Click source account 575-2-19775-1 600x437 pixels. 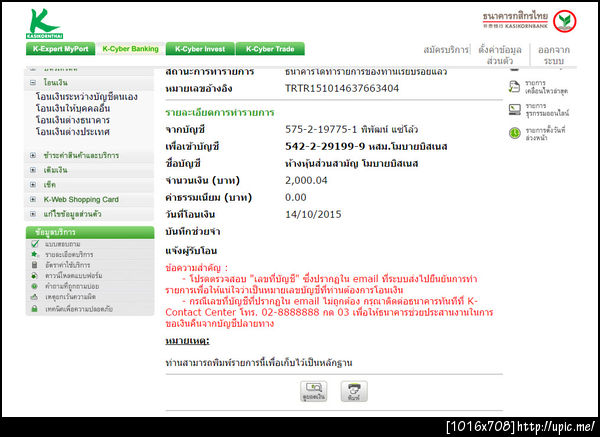321,129
